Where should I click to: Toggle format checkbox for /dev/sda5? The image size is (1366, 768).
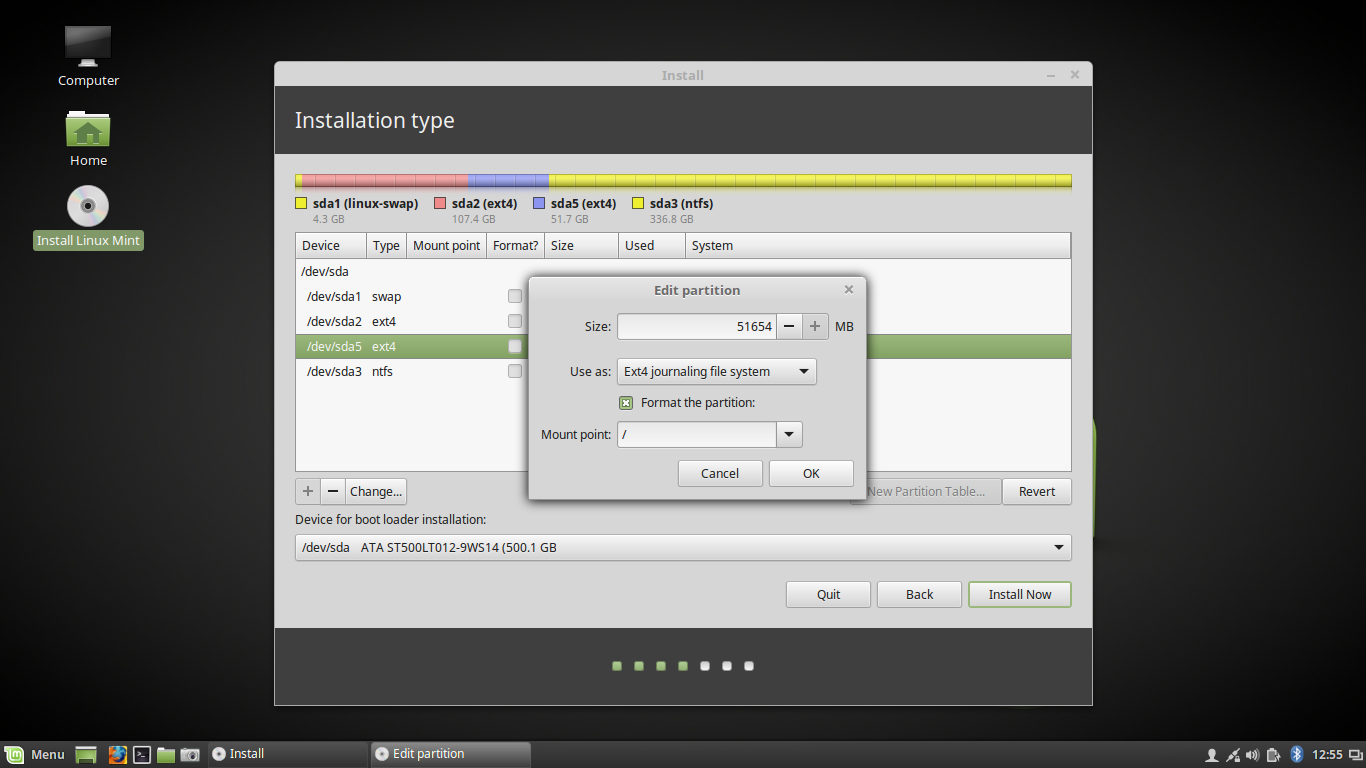(x=515, y=346)
